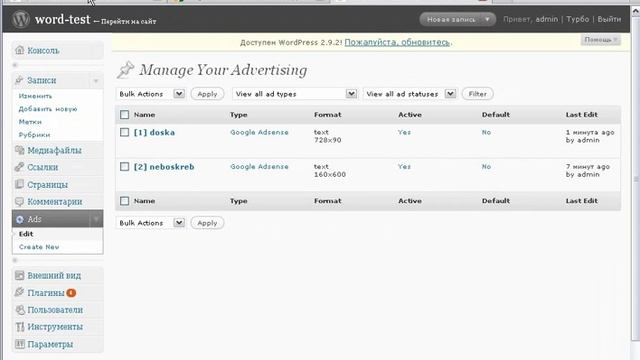640x360 pixels.
Task: Open Добавить новую under Записи
Action: point(48,109)
